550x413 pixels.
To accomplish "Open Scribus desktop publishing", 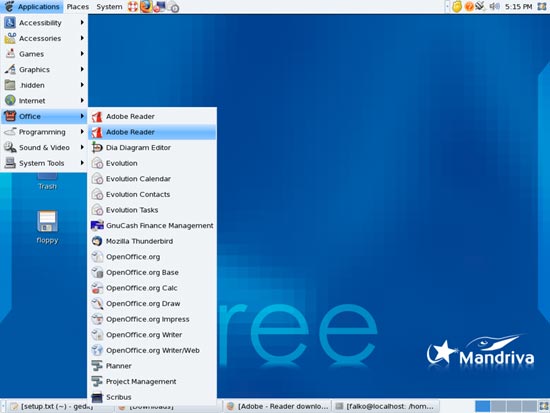I will (x=152, y=397).
